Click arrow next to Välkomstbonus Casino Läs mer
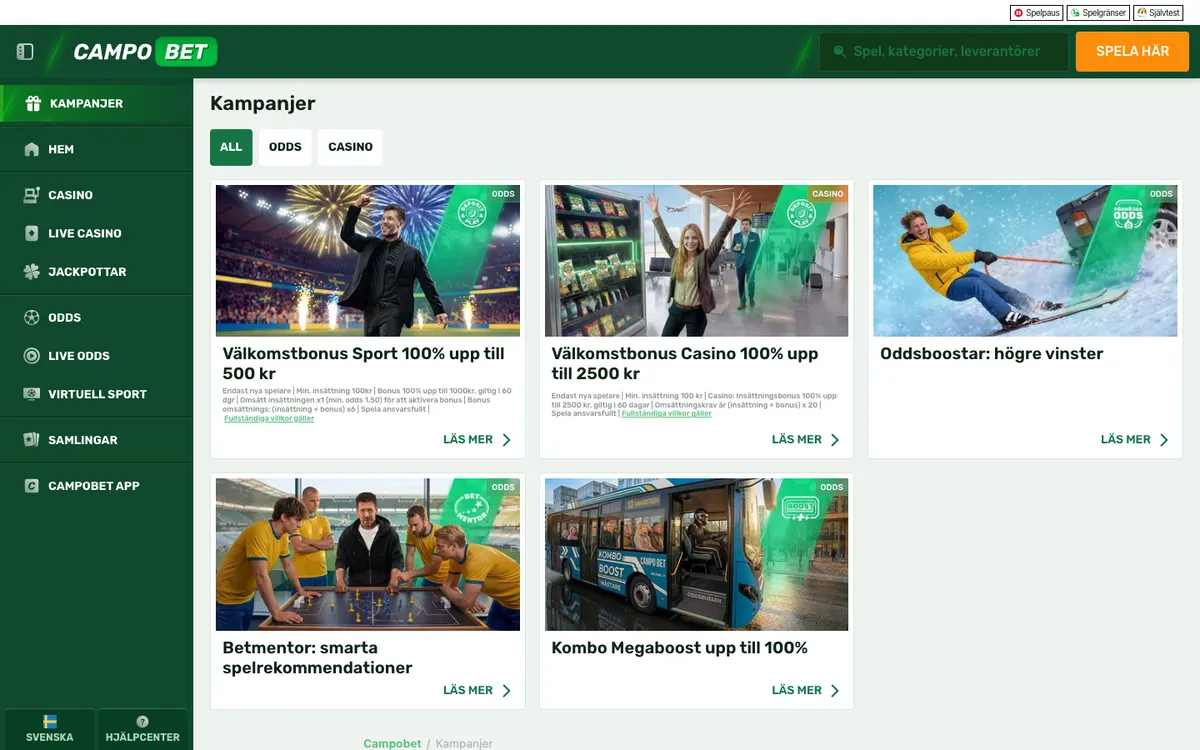 click(x=835, y=440)
